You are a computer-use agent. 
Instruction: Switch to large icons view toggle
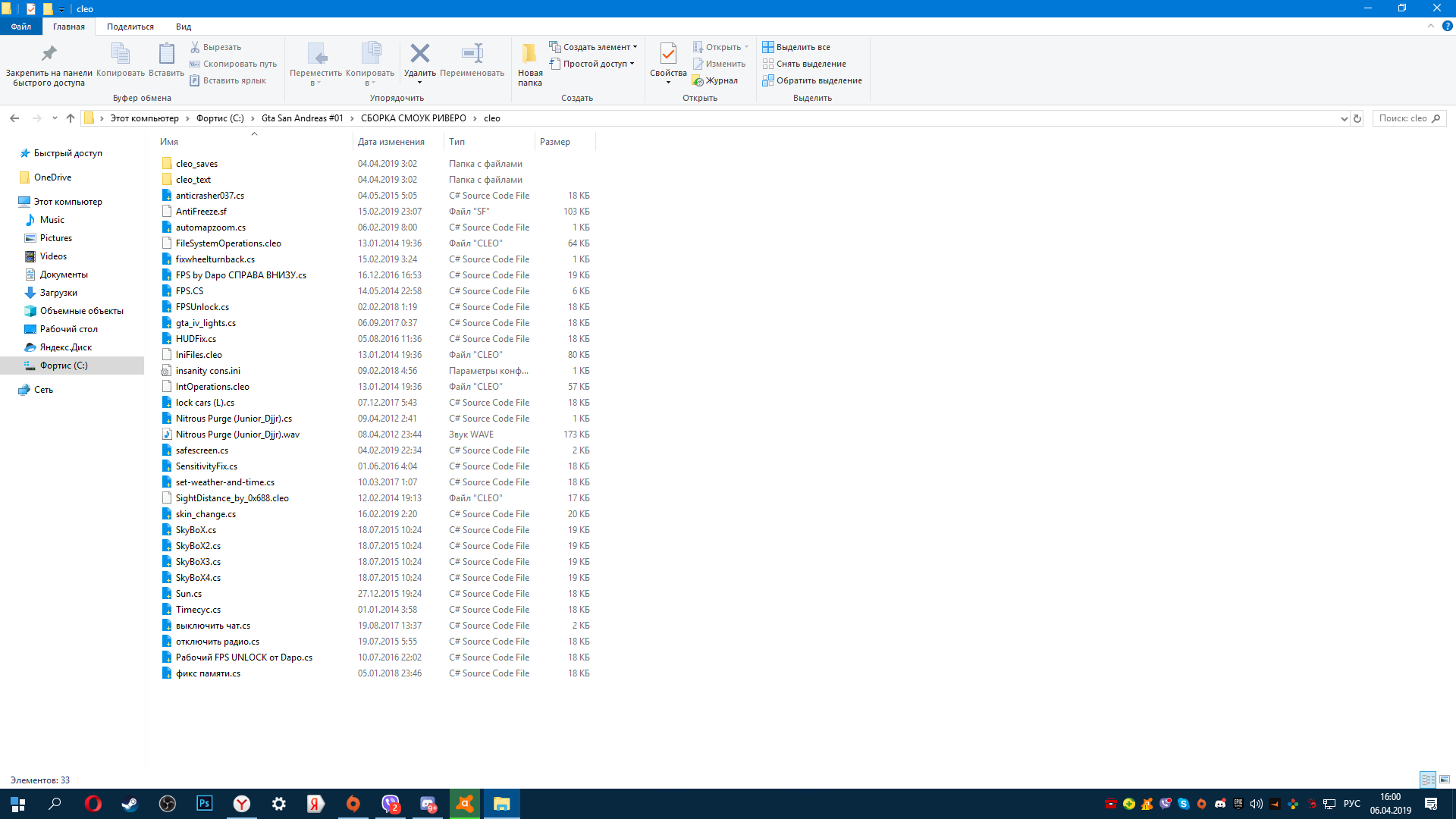[x=1445, y=780]
